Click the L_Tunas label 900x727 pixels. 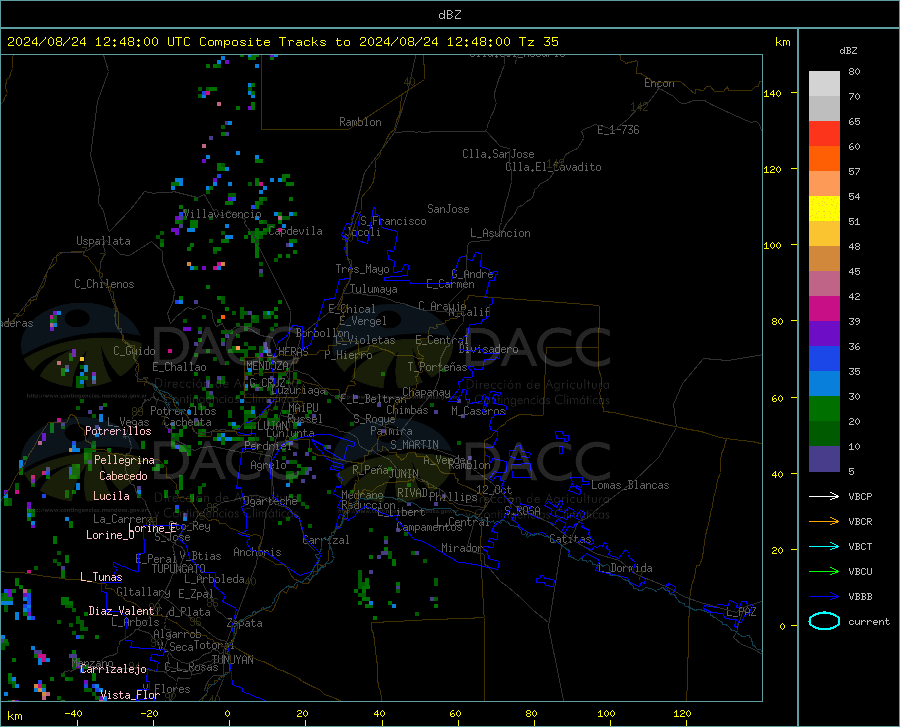point(101,577)
